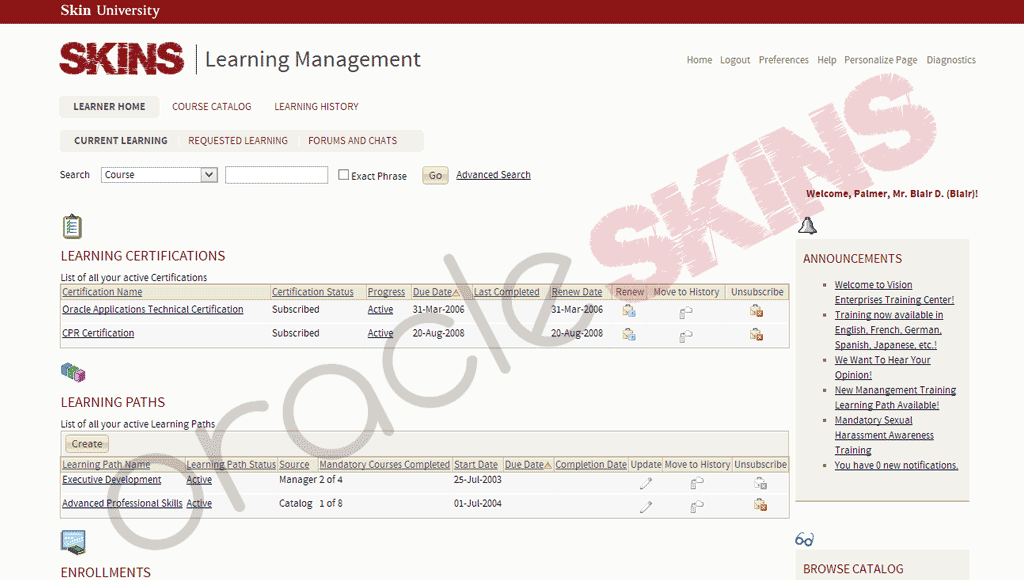Switch to Requested Learning subtab
The height and width of the screenshot is (580, 1024).
point(238,140)
